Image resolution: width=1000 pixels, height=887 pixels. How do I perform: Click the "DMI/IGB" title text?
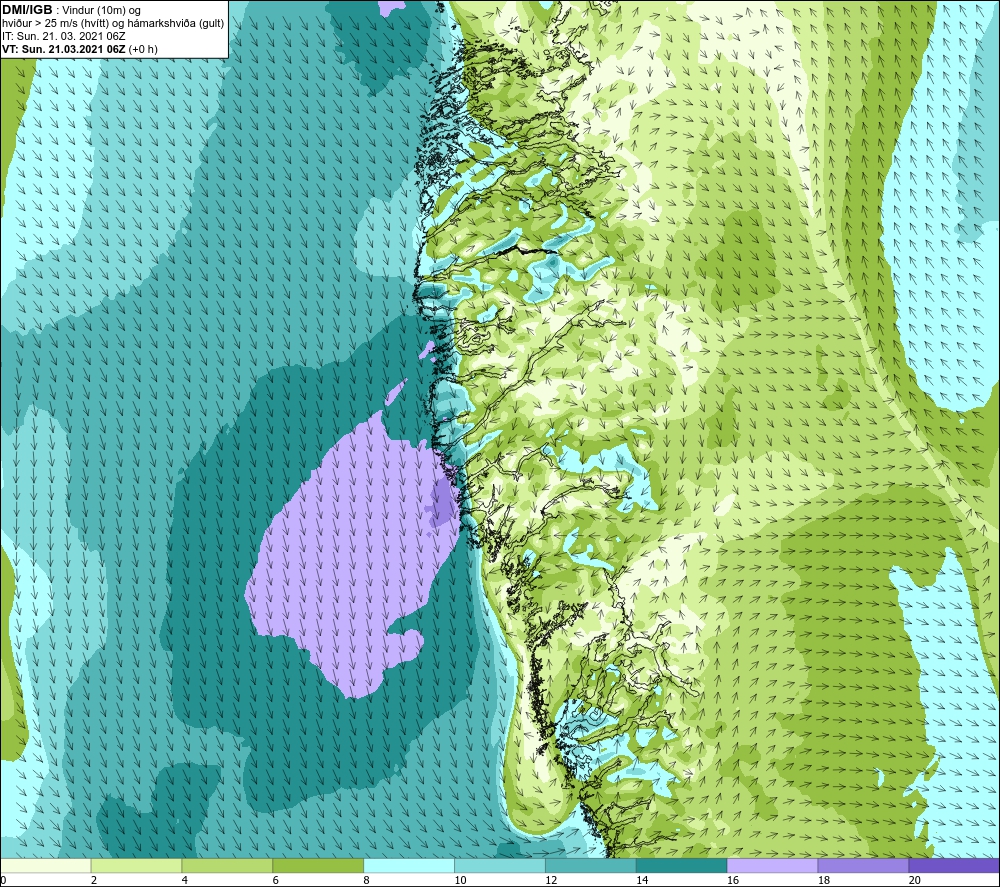[27, 10]
